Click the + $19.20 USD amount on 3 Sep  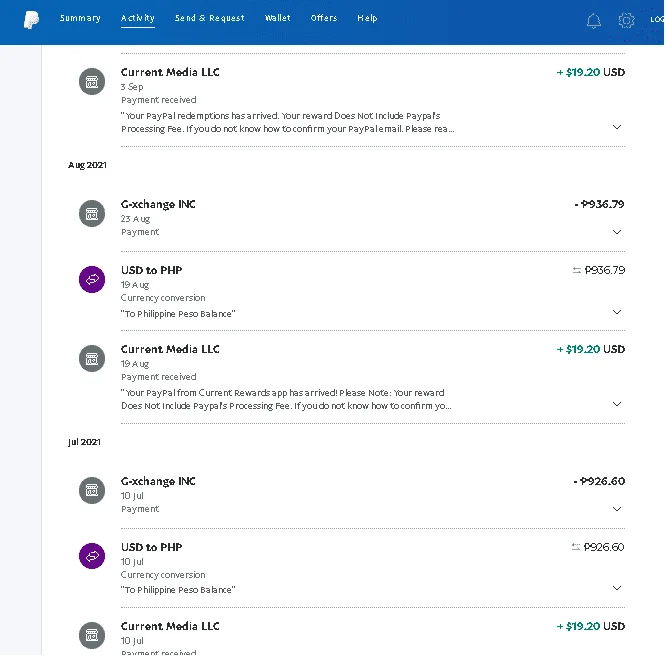click(x=591, y=72)
